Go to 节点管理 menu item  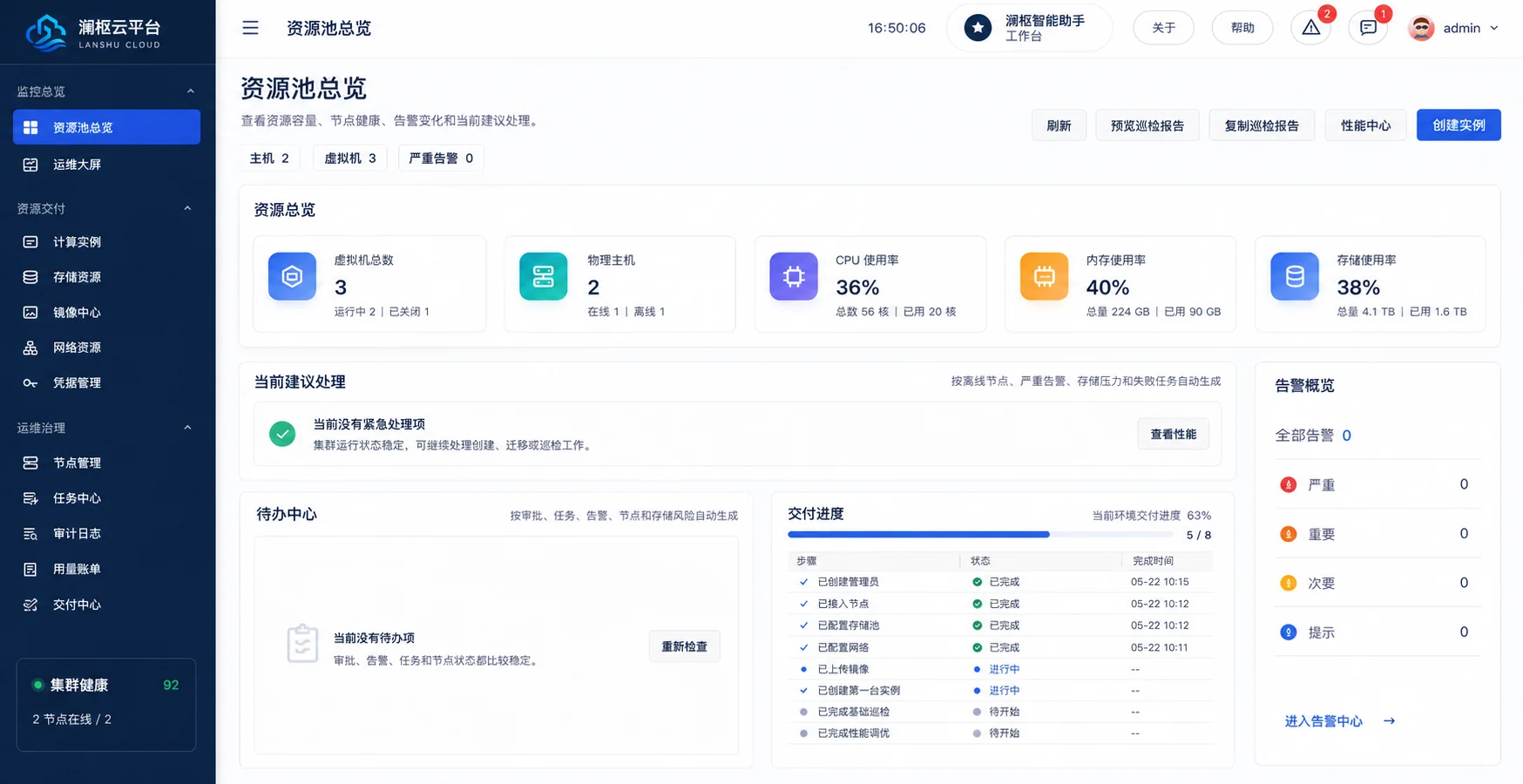pos(106,463)
